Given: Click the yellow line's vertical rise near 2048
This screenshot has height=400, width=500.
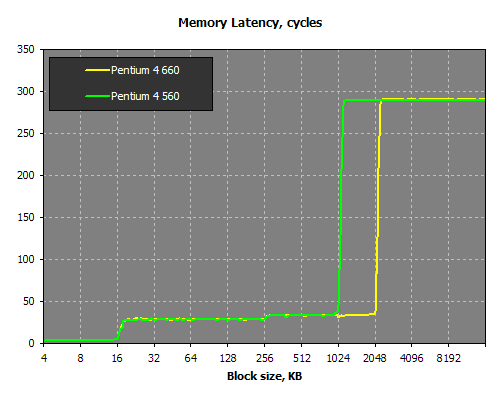Looking at the screenshot, I should tap(378, 207).
